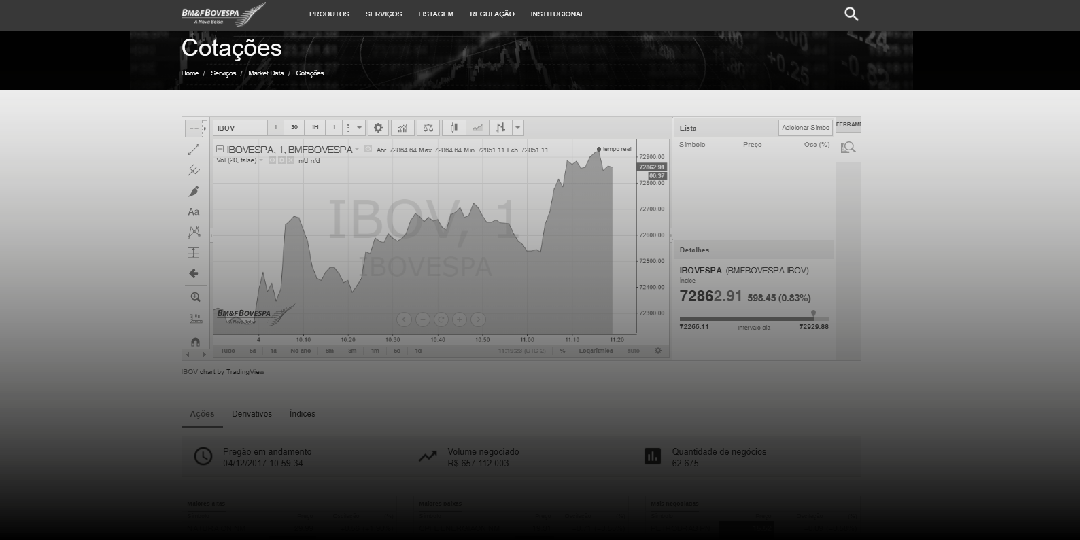Screen dimensions: 1080x540
Task: Zoom in chart with round plus button
Action: click(x=459, y=320)
